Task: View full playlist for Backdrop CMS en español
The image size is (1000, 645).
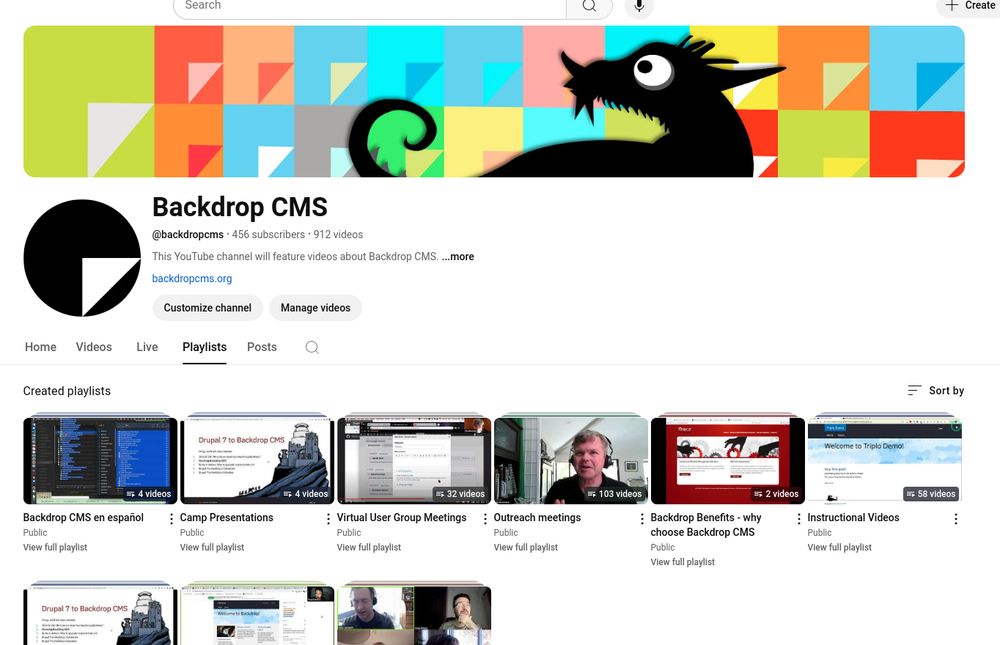Action: 55,547
